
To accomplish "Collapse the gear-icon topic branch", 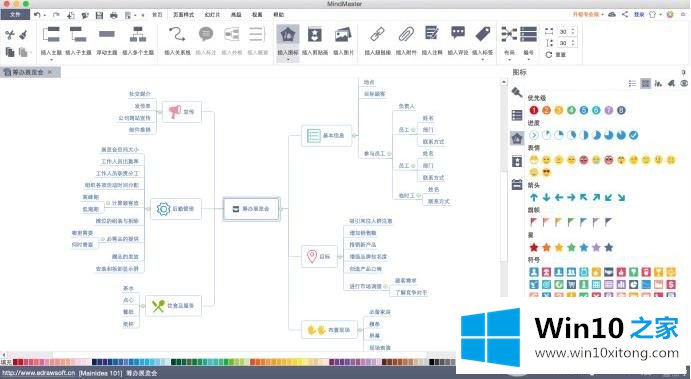I will (x=148, y=208).
